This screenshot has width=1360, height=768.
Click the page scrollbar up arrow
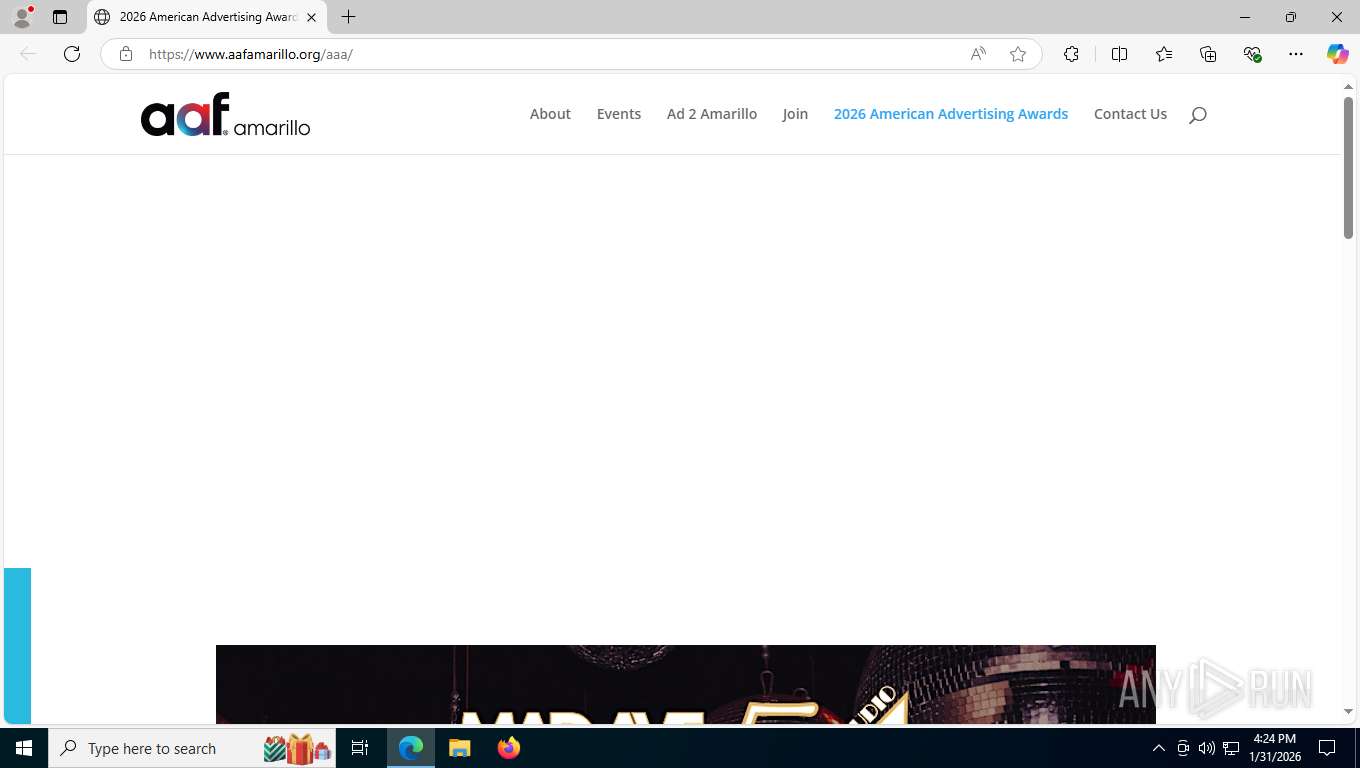click(1348, 87)
